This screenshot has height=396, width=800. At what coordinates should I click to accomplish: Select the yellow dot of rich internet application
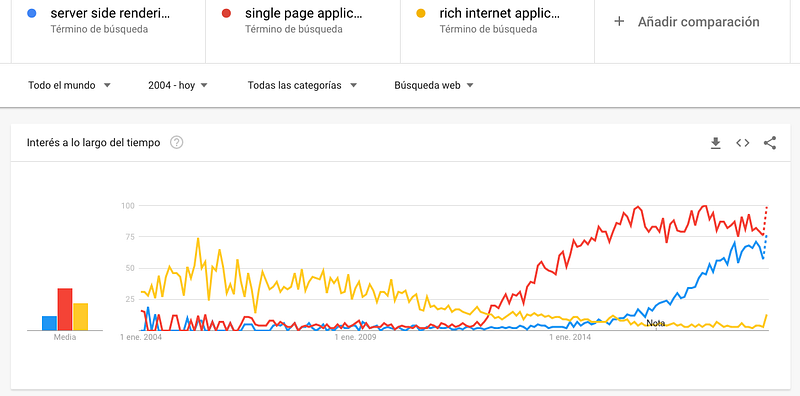coord(421,14)
